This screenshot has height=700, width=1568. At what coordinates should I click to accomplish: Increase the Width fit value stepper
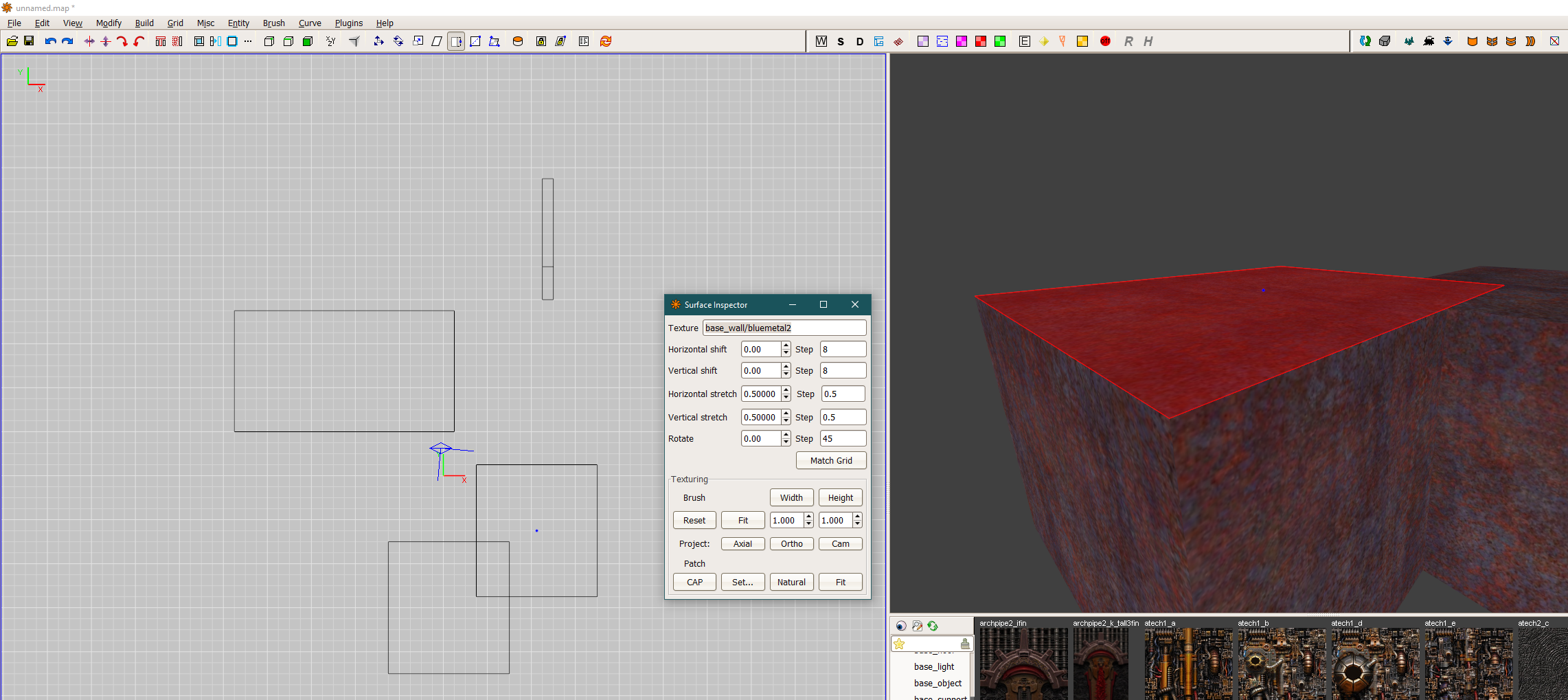tap(809, 517)
